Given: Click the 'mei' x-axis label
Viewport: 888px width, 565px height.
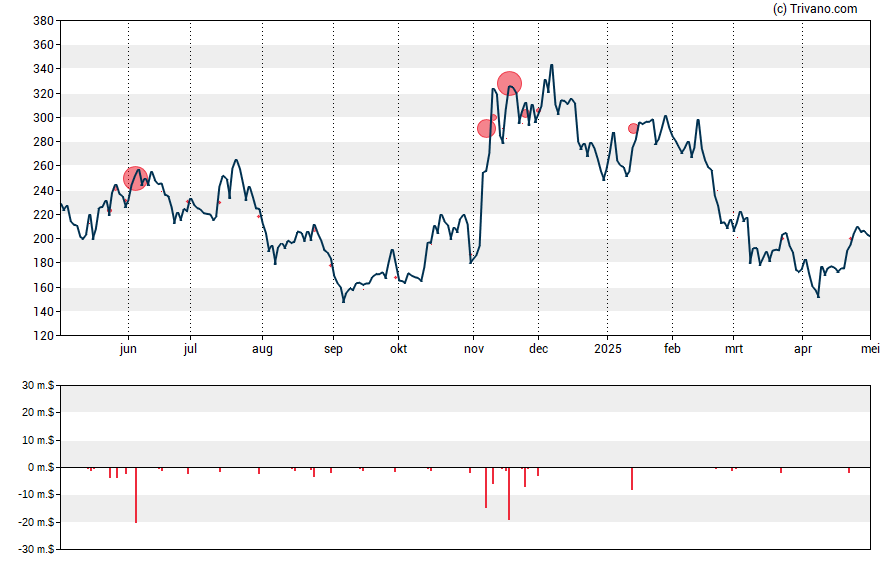Looking at the screenshot, I should [870, 349].
